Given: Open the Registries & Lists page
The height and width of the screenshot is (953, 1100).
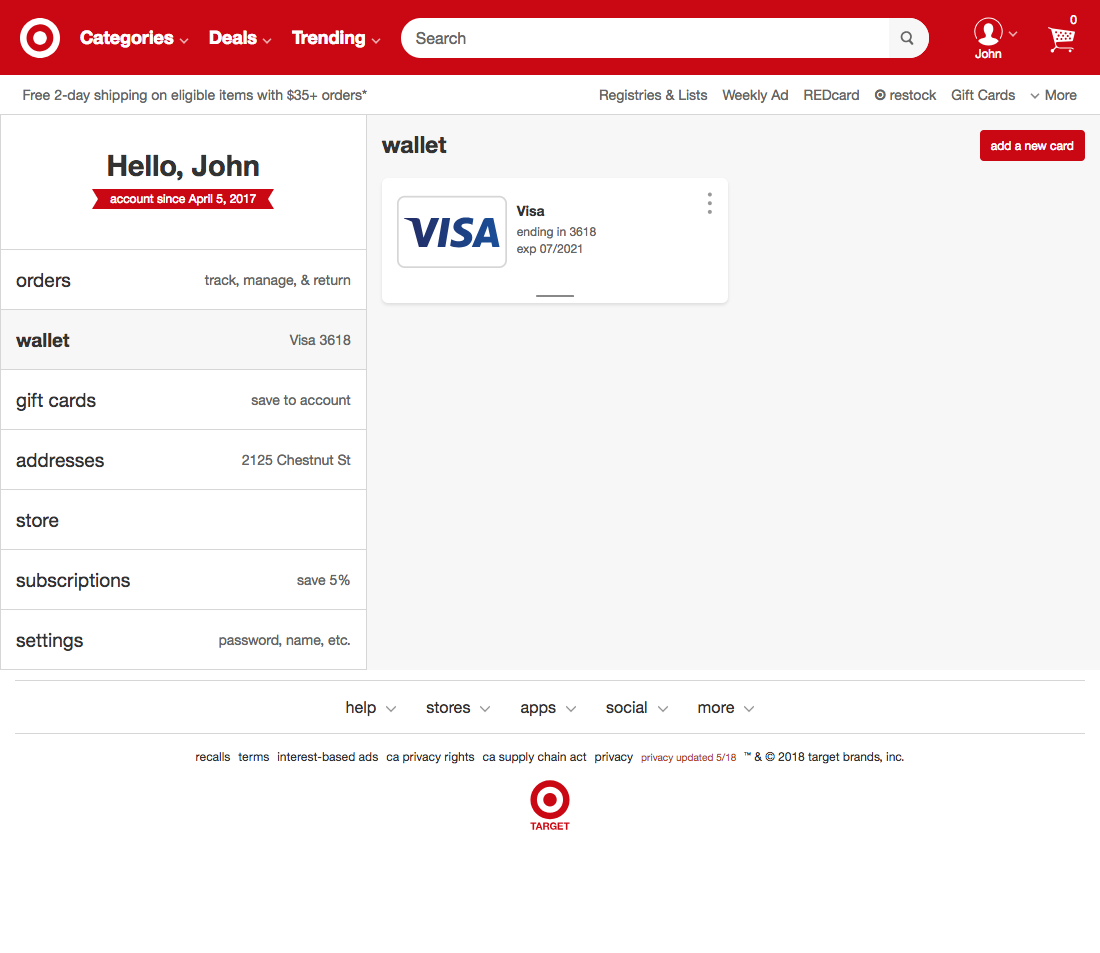Looking at the screenshot, I should pos(653,95).
